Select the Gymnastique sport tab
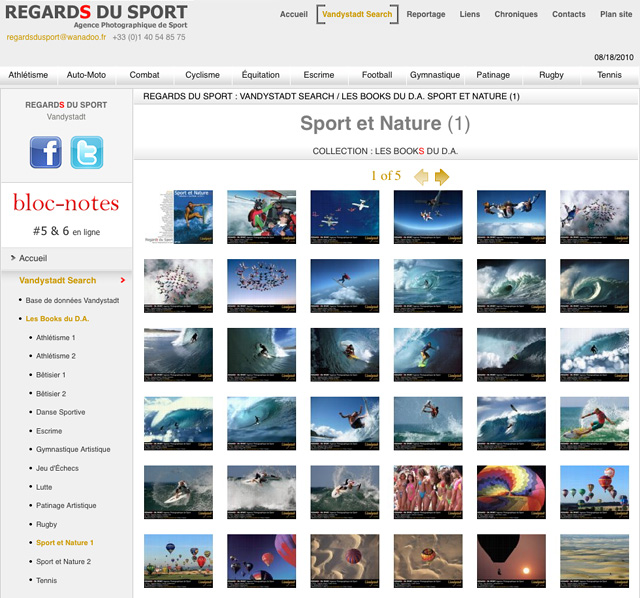 coord(435,75)
